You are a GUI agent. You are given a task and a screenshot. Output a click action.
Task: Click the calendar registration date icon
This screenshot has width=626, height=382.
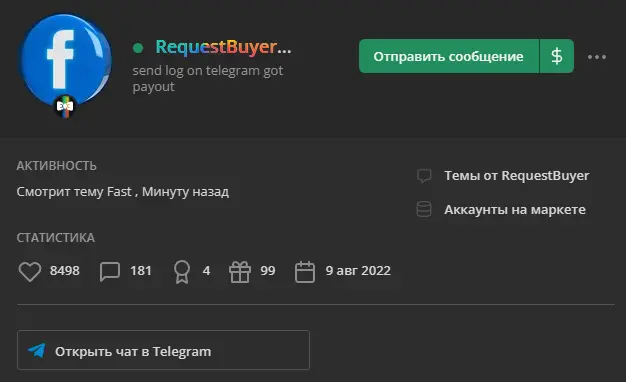(x=305, y=272)
